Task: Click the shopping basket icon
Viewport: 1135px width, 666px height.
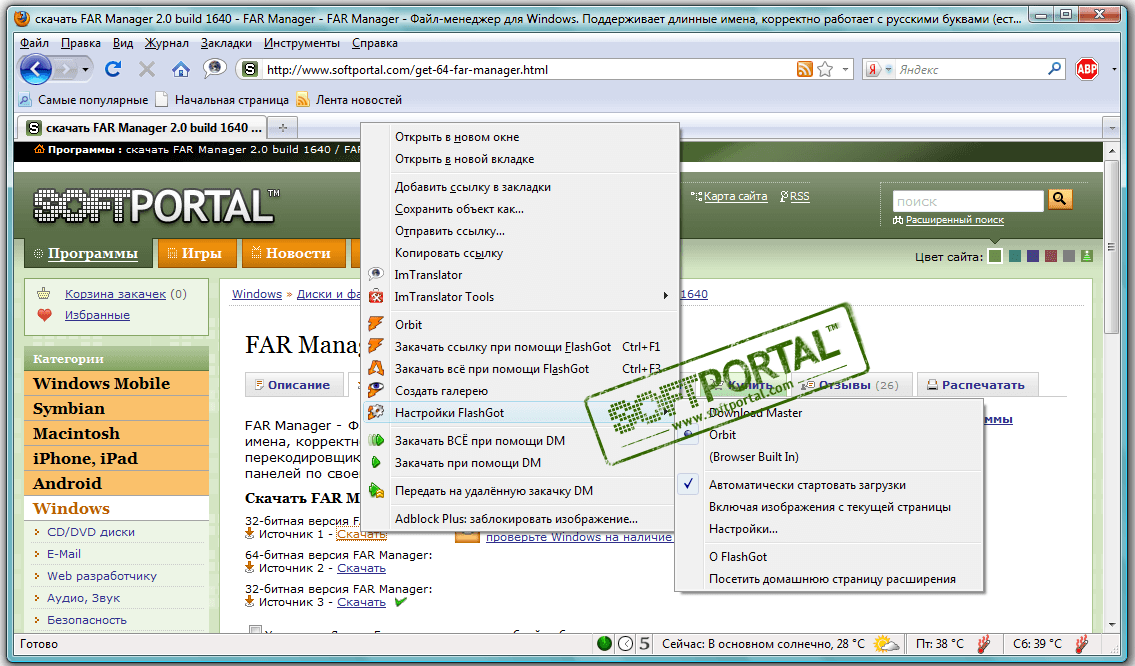Action: click(44, 293)
